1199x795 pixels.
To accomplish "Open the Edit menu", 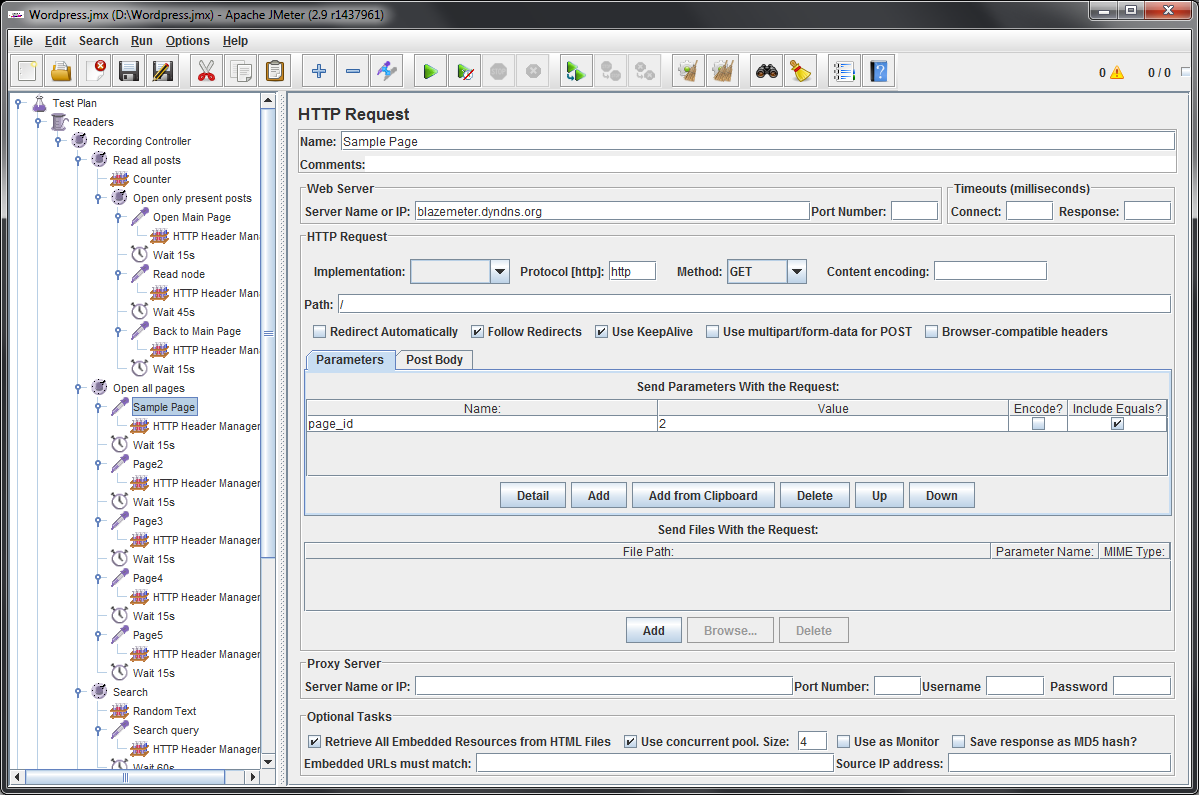I will [x=55, y=41].
